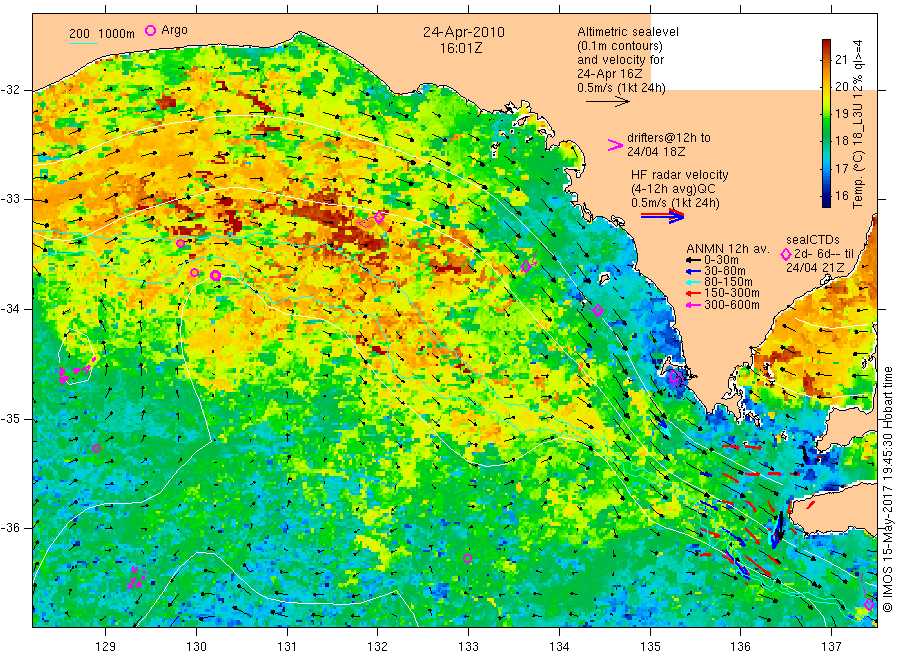Click the magenta drifter cluster near 128.6°E, -34.6
Image resolution: width=900 pixels, height=660 pixels.
point(76,370)
